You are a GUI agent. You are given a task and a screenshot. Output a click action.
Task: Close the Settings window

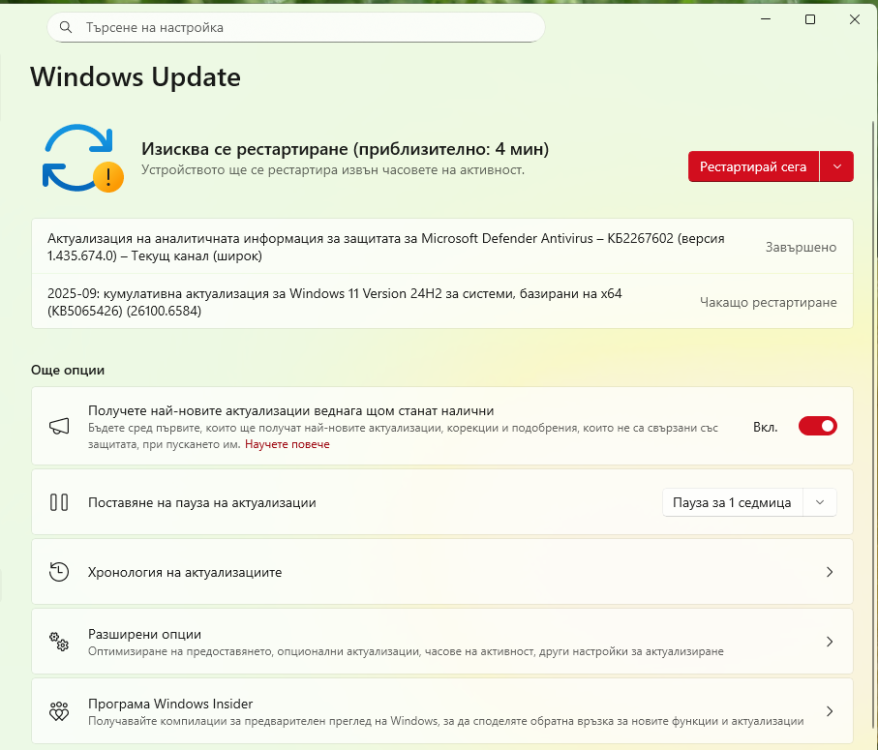tap(854, 19)
